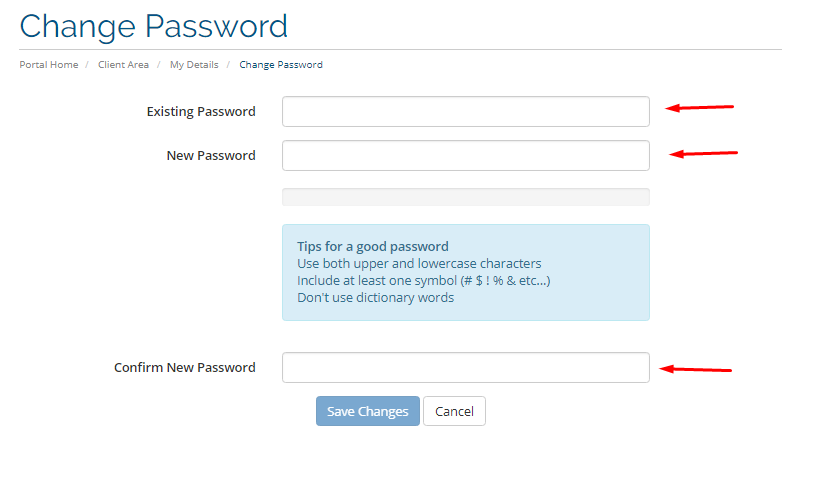Click the "Don't use dictionary words" tip
Image resolution: width=818 pixels, height=492 pixels.
click(x=375, y=298)
